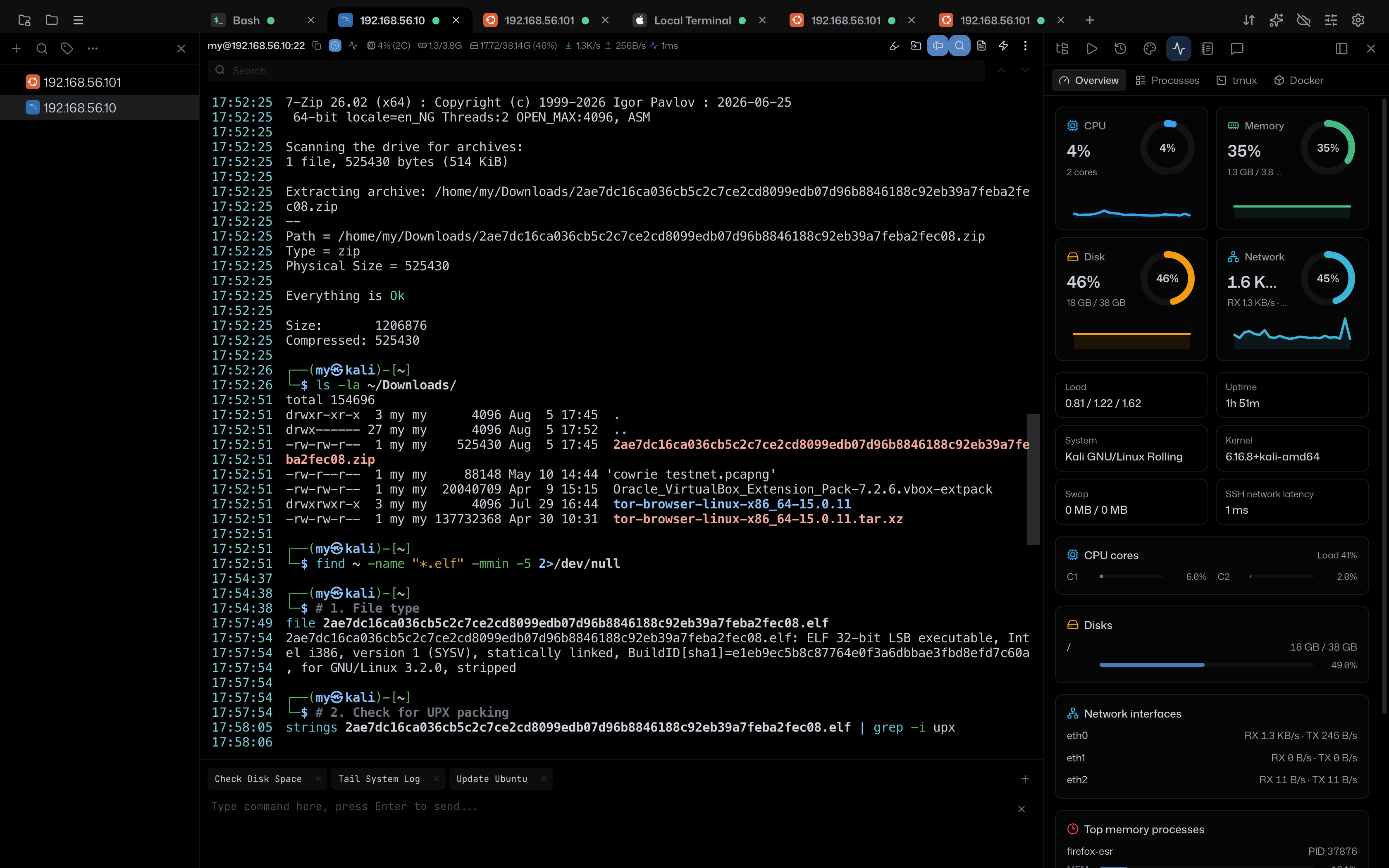Screen dimensions: 1389x868
Task: Click the clear terminal brush icon
Action: pyautogui.click(x=894, y=45)
